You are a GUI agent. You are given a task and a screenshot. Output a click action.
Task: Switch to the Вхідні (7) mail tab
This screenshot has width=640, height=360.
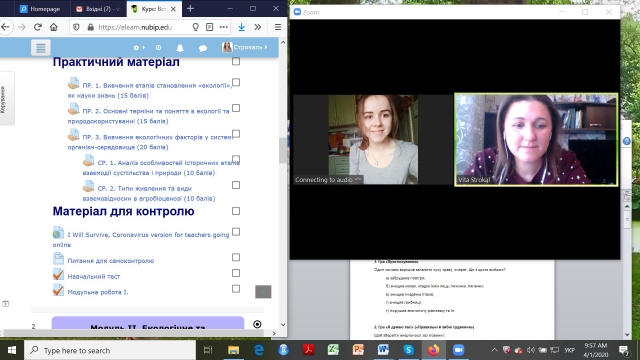pyautogui.click(x=98, y=9)
